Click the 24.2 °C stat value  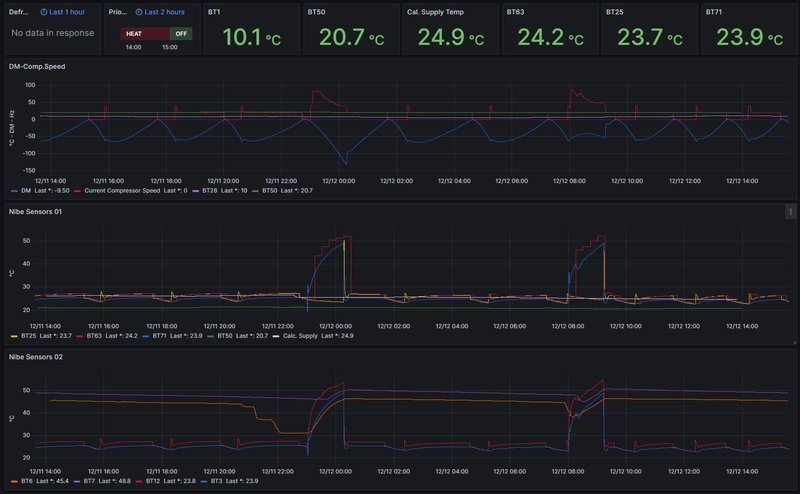[x=551, y=37]
